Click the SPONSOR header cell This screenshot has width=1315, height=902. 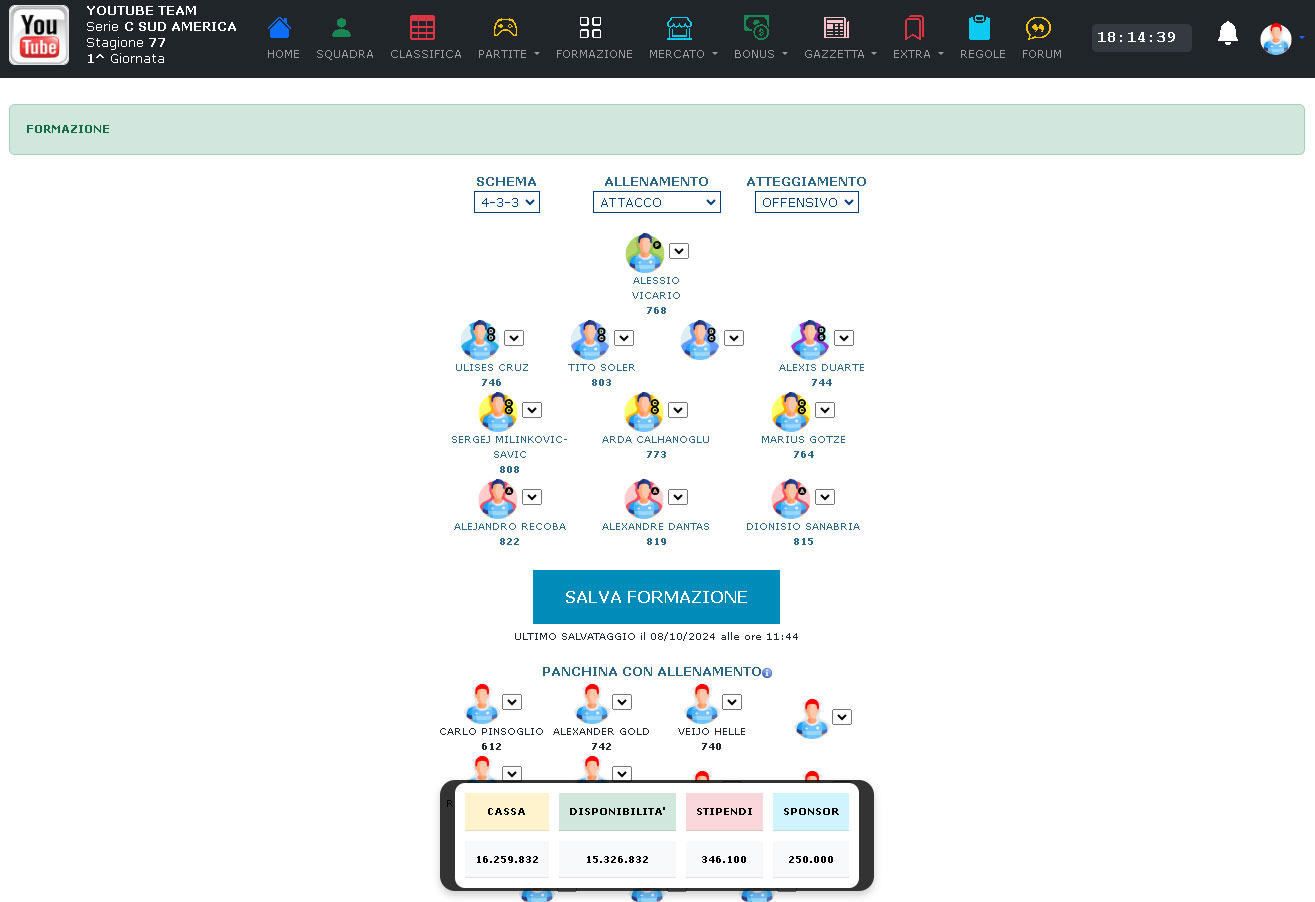point(811,812)
